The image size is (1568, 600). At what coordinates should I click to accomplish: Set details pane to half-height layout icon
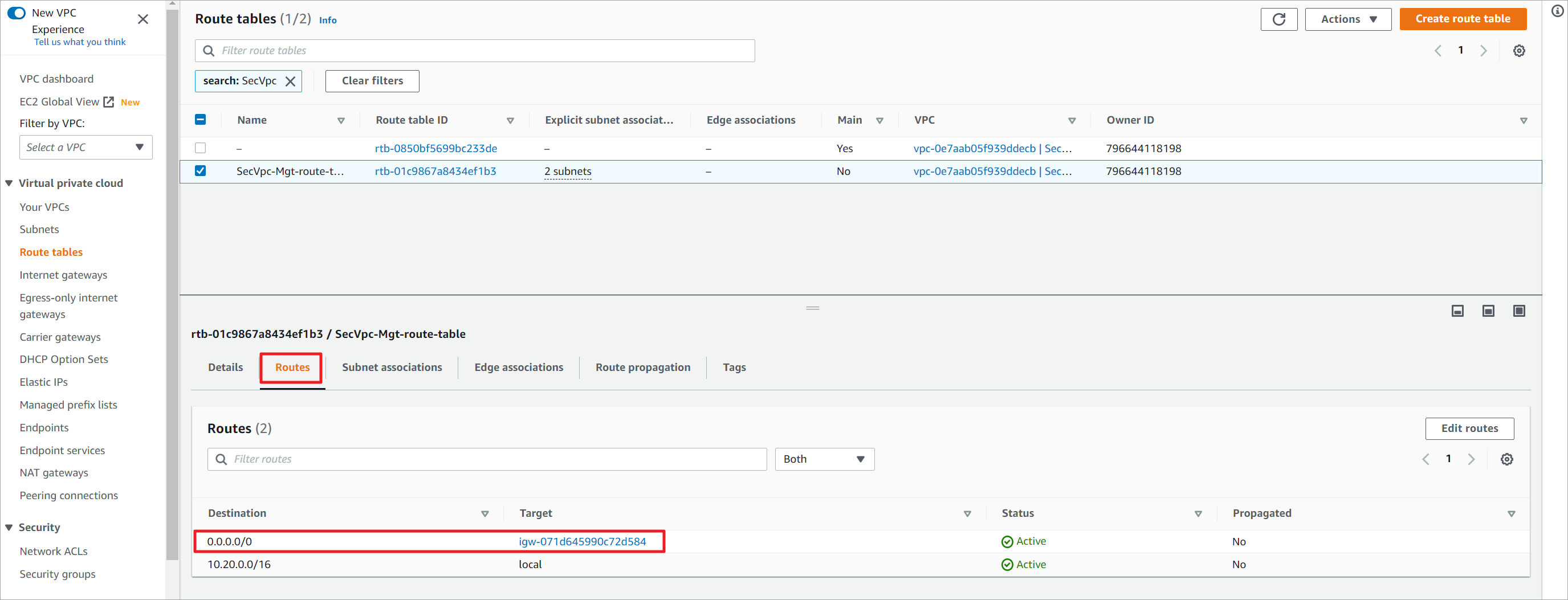pyautogui.click(x=1488, y=312)
